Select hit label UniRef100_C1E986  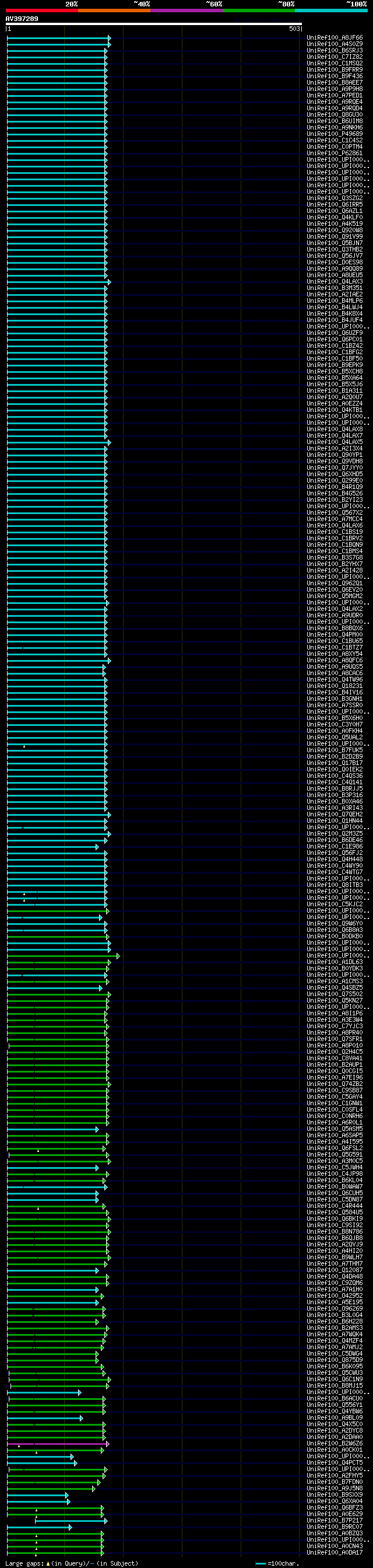coord(335,846)
